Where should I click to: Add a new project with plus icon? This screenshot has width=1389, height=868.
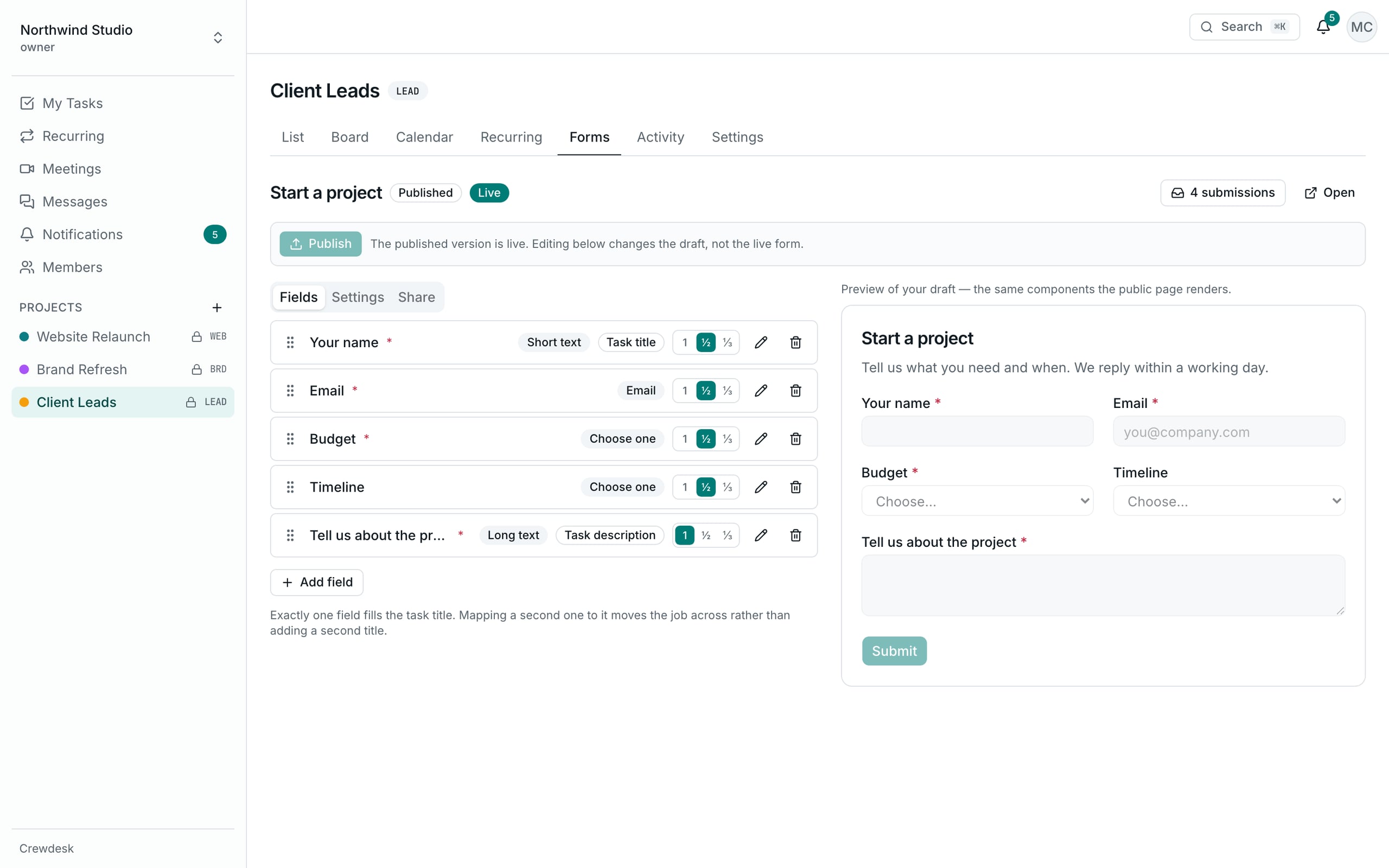(x=217, y=308)
